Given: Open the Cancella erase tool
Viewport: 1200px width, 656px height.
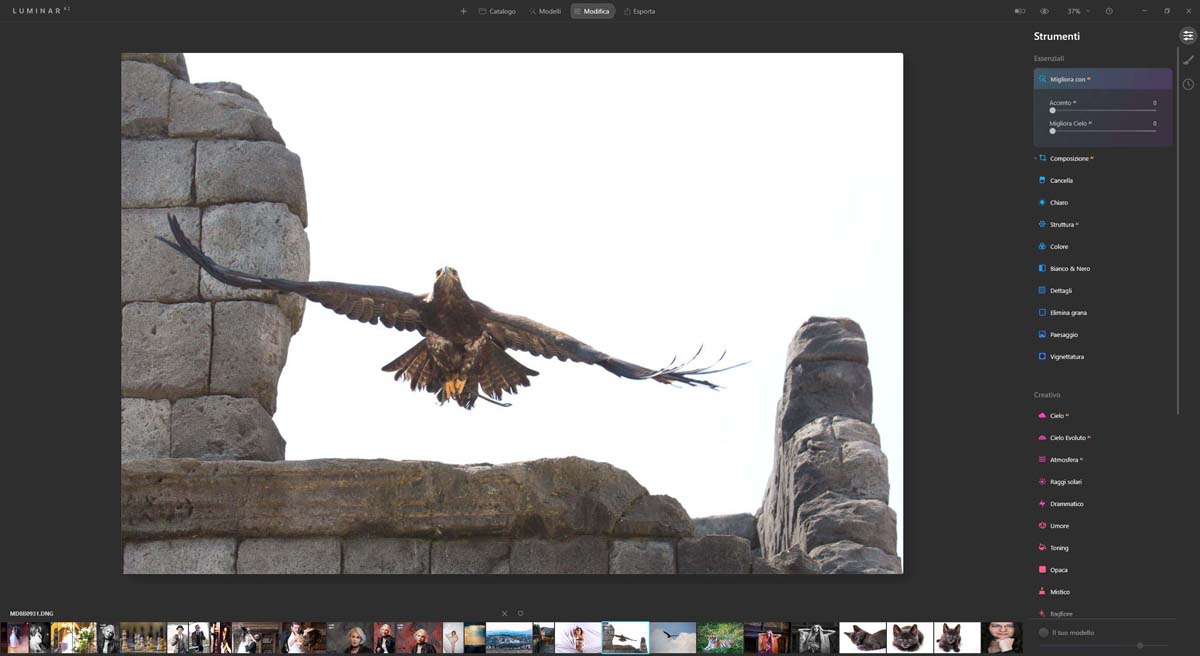Looking at the screenshot, I should (x=1061, y=181).
